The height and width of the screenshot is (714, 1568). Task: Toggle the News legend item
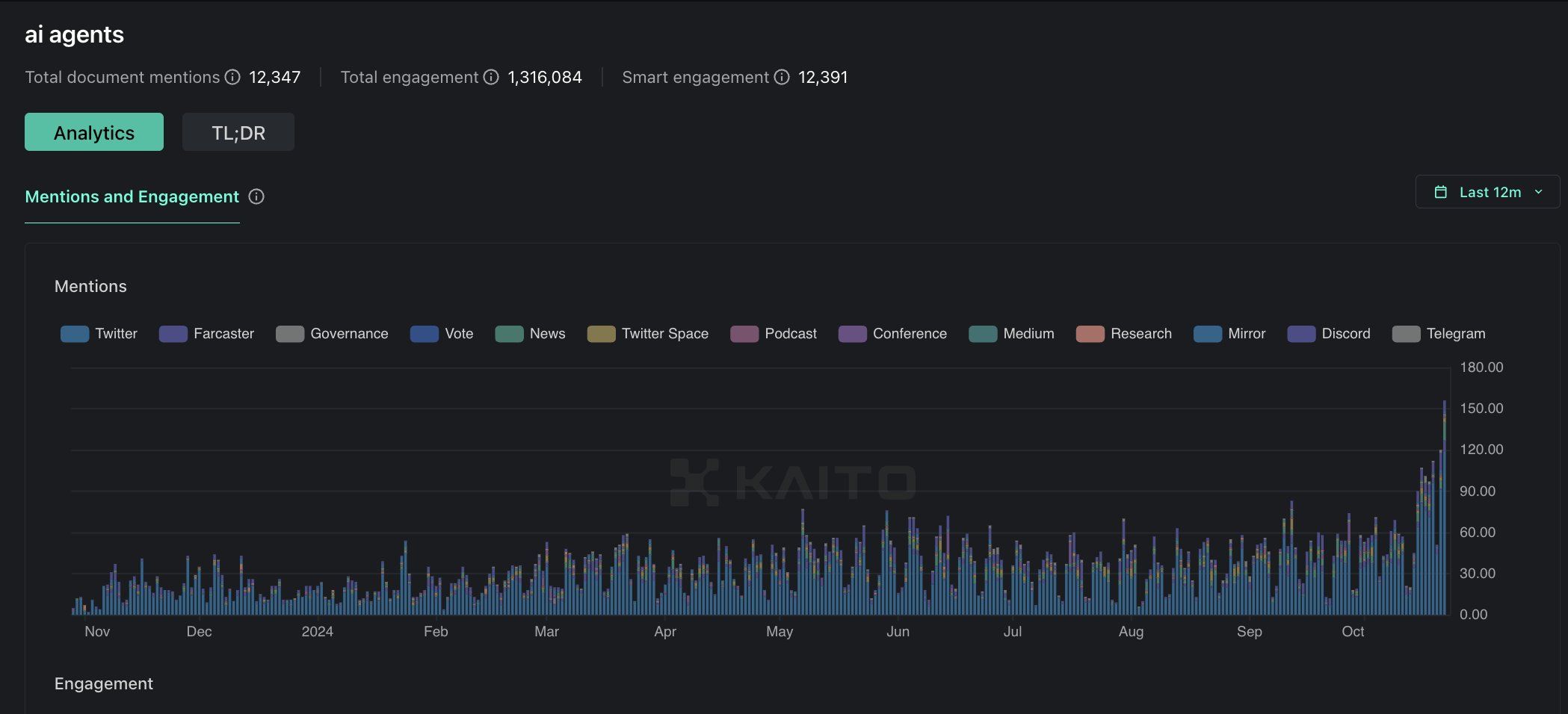531,334
